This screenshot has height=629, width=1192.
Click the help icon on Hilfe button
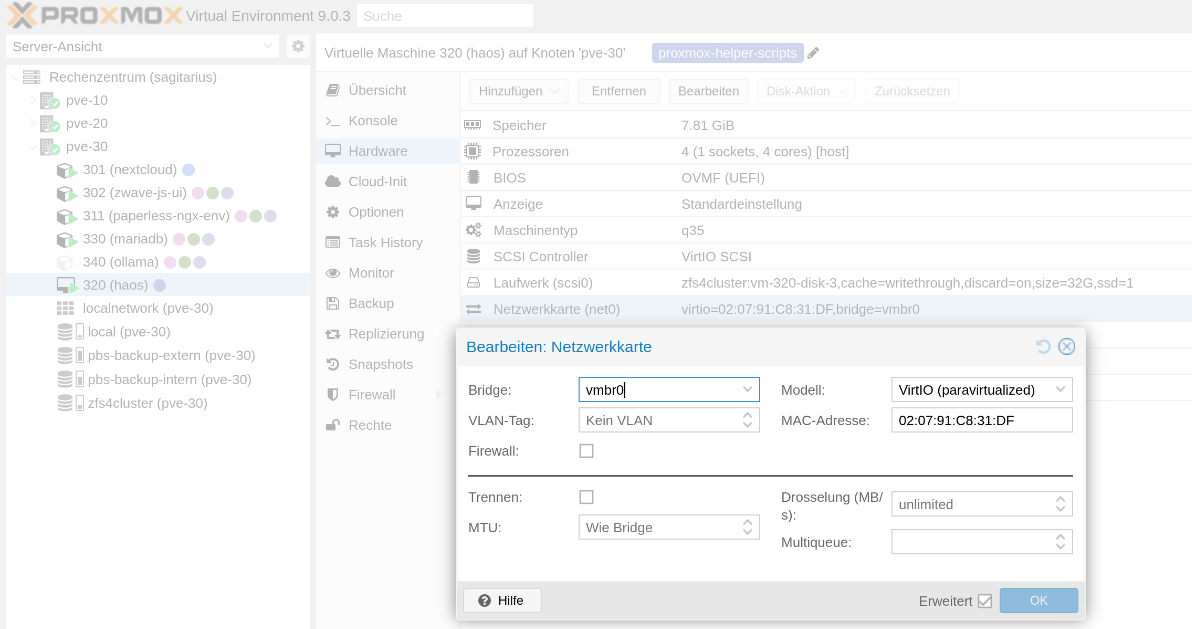point(484,600)
